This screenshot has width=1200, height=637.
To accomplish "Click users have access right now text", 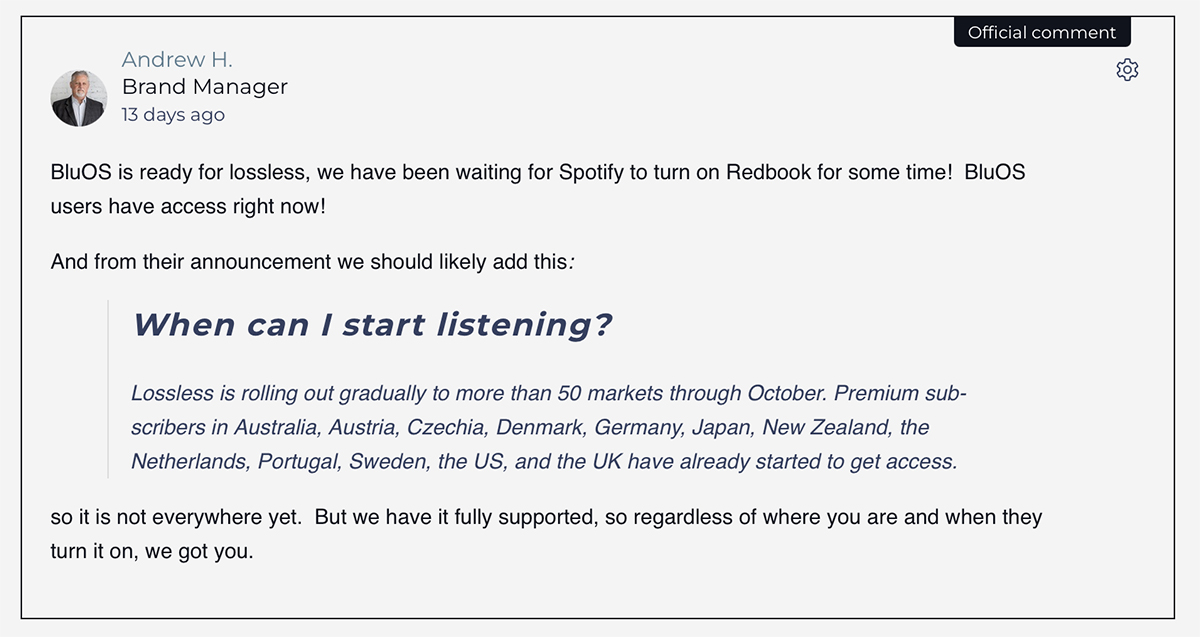I will (188, 207).
